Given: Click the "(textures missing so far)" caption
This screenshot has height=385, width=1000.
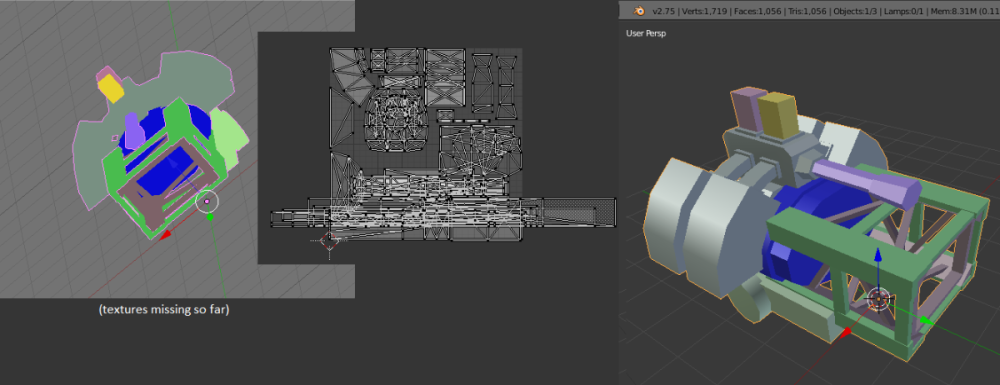Looking at the screenshot, I should pos(164,310).
